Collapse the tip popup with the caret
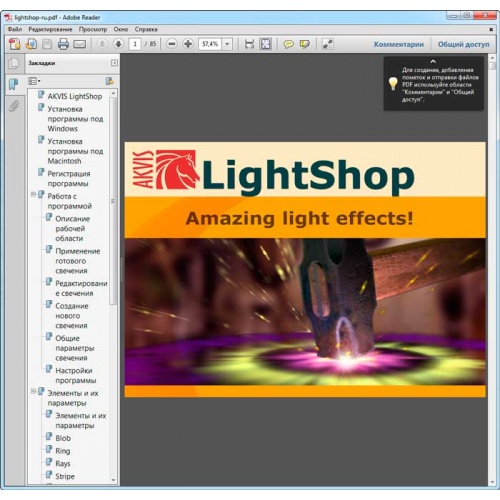500x500 pixels. click(433, 62)
